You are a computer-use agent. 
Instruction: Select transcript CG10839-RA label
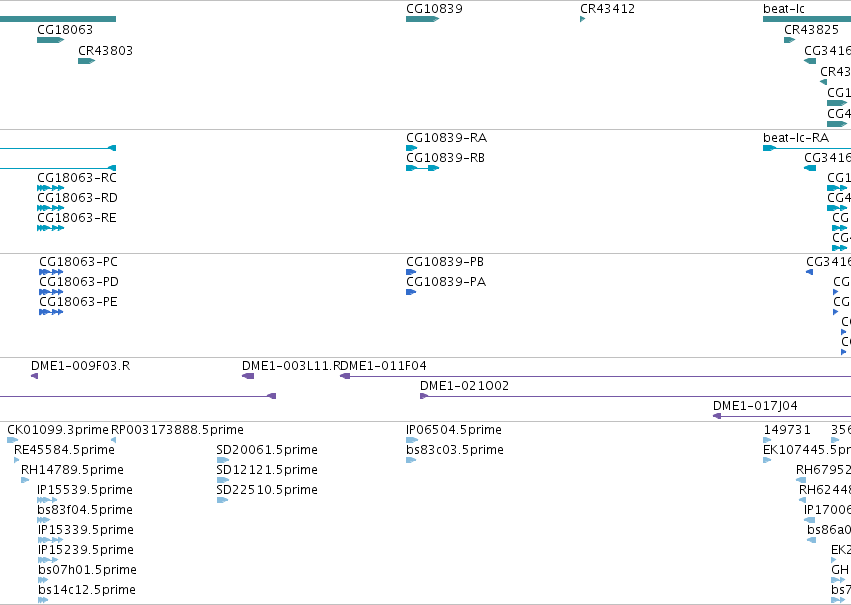tap(447, 138)
